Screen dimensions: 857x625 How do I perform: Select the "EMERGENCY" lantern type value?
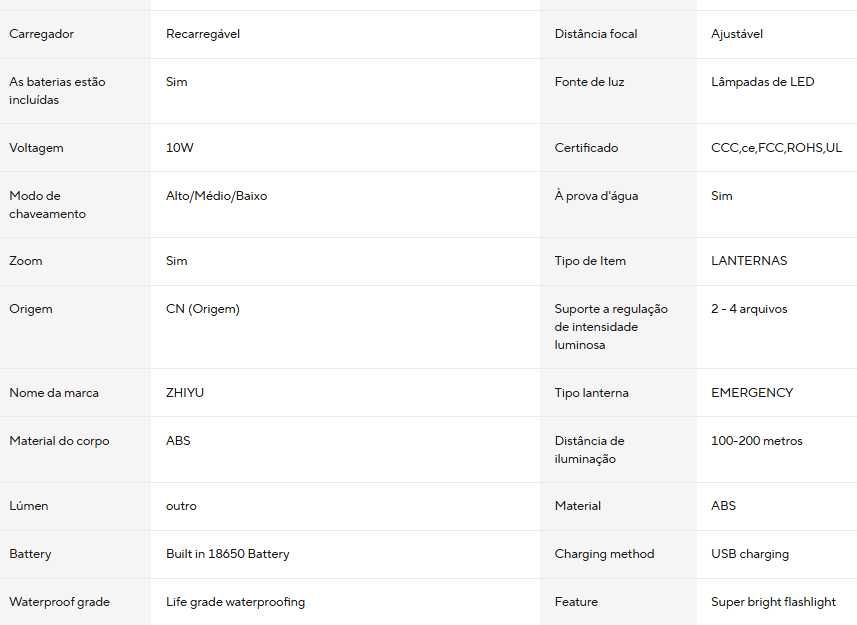[752, 393]
